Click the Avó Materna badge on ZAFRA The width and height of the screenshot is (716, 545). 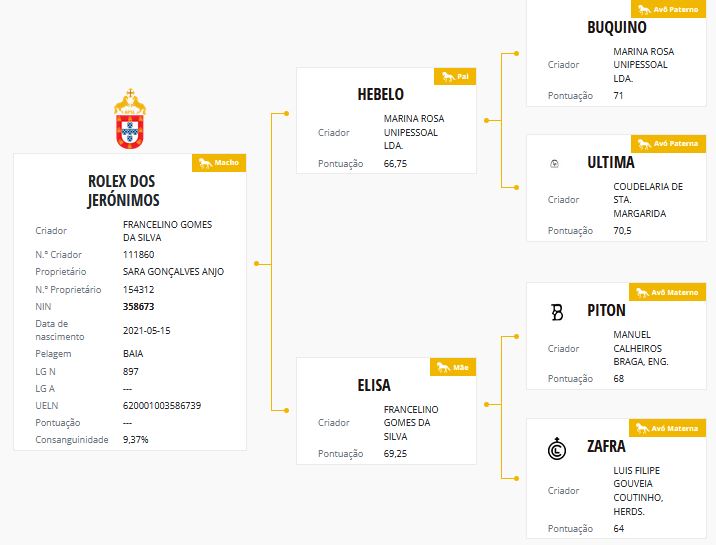tap(667, 428)
